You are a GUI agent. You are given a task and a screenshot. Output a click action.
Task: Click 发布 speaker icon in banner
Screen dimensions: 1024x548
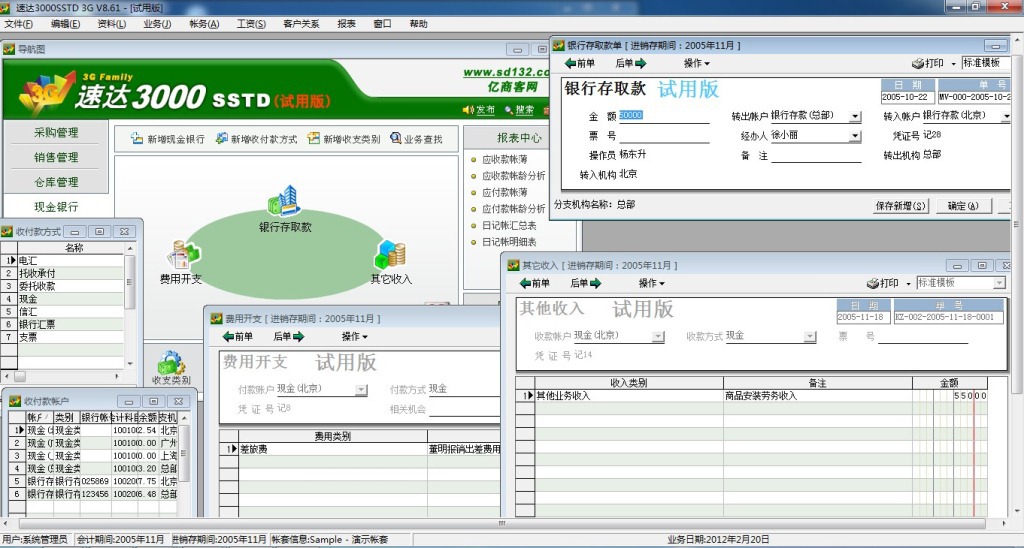point(468,110)
